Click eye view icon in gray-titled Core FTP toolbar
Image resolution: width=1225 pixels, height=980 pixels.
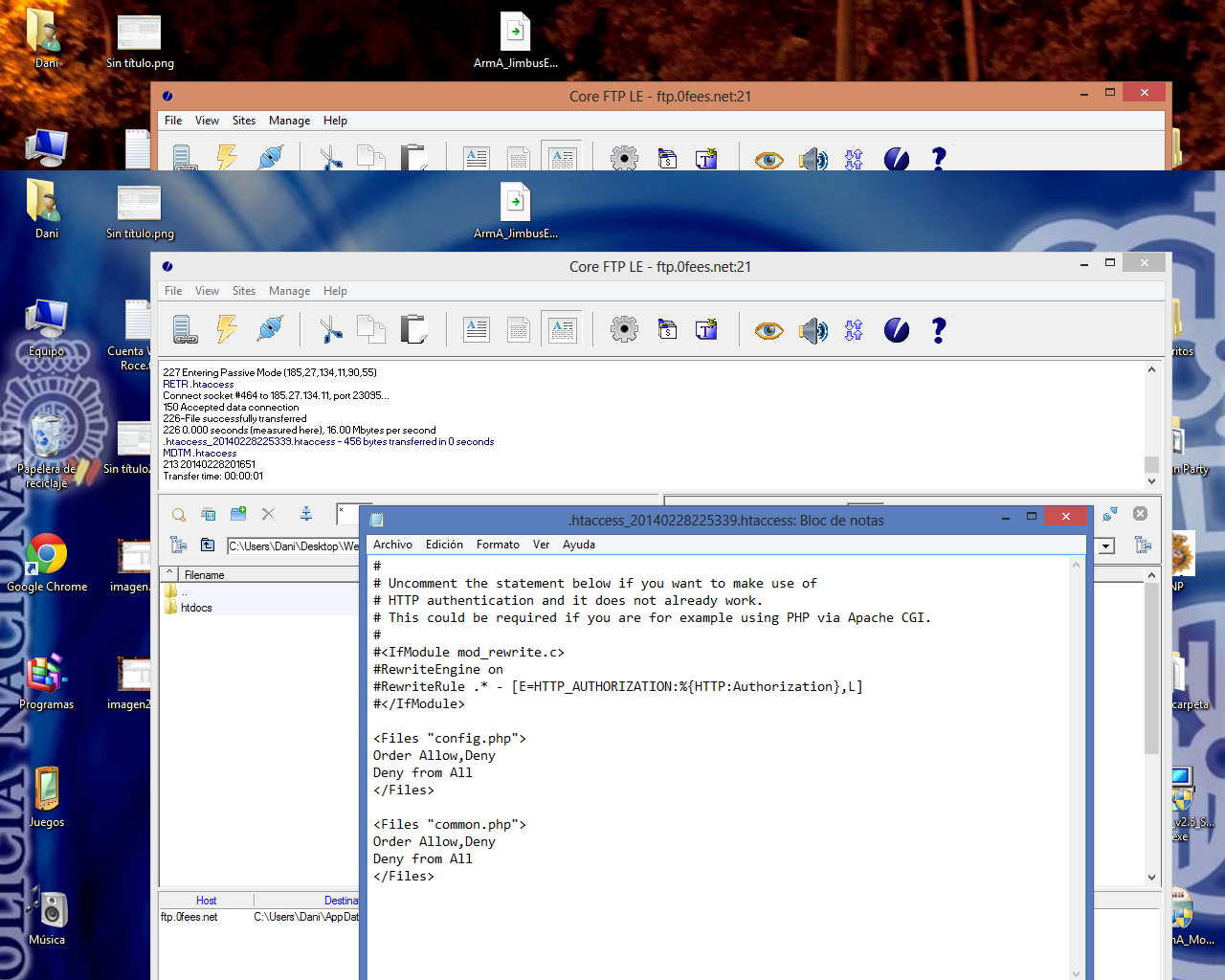[x=768, y=331]
